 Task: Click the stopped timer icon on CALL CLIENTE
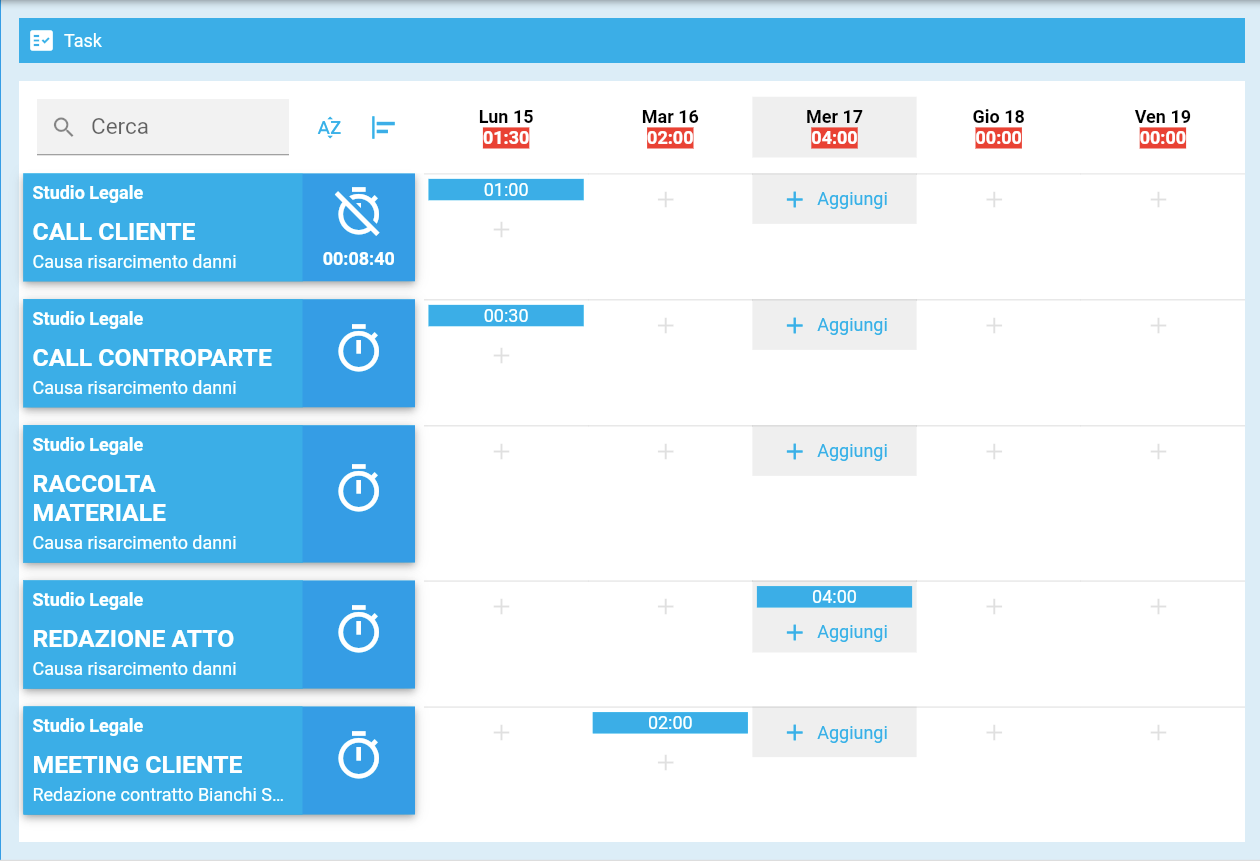(359, 211)
